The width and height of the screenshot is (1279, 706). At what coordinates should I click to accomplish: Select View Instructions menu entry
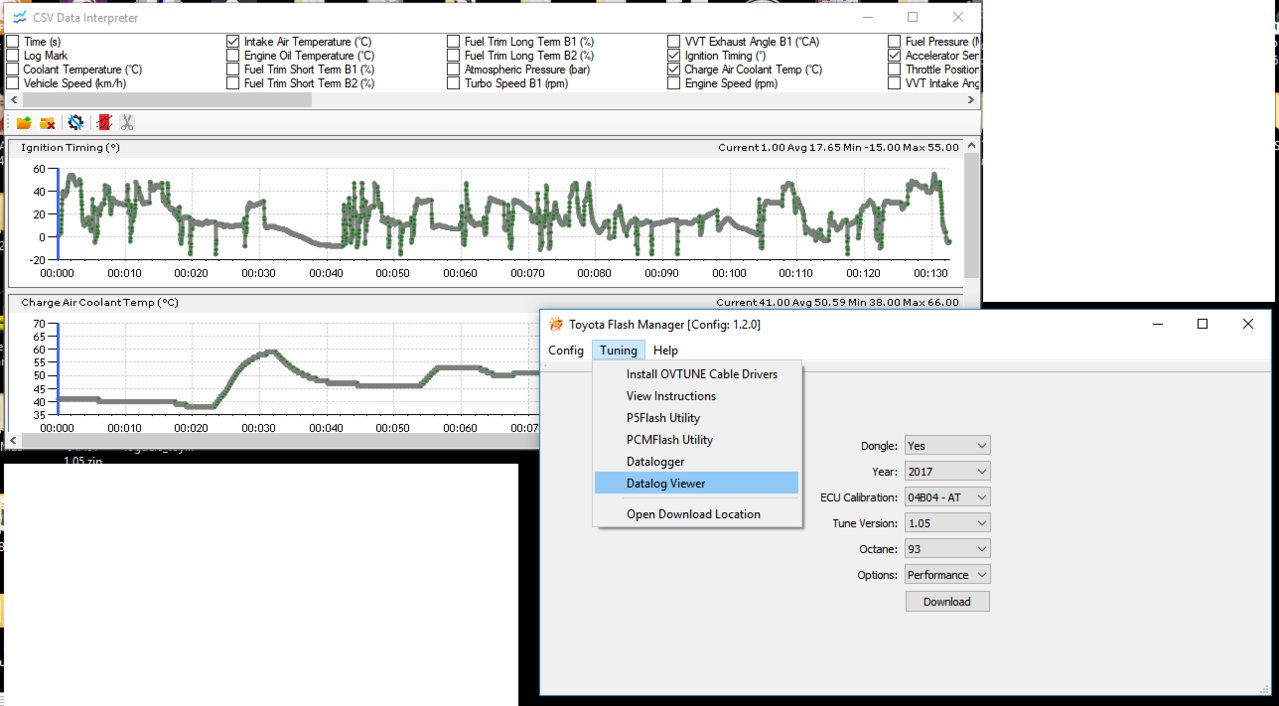point(697,396)
